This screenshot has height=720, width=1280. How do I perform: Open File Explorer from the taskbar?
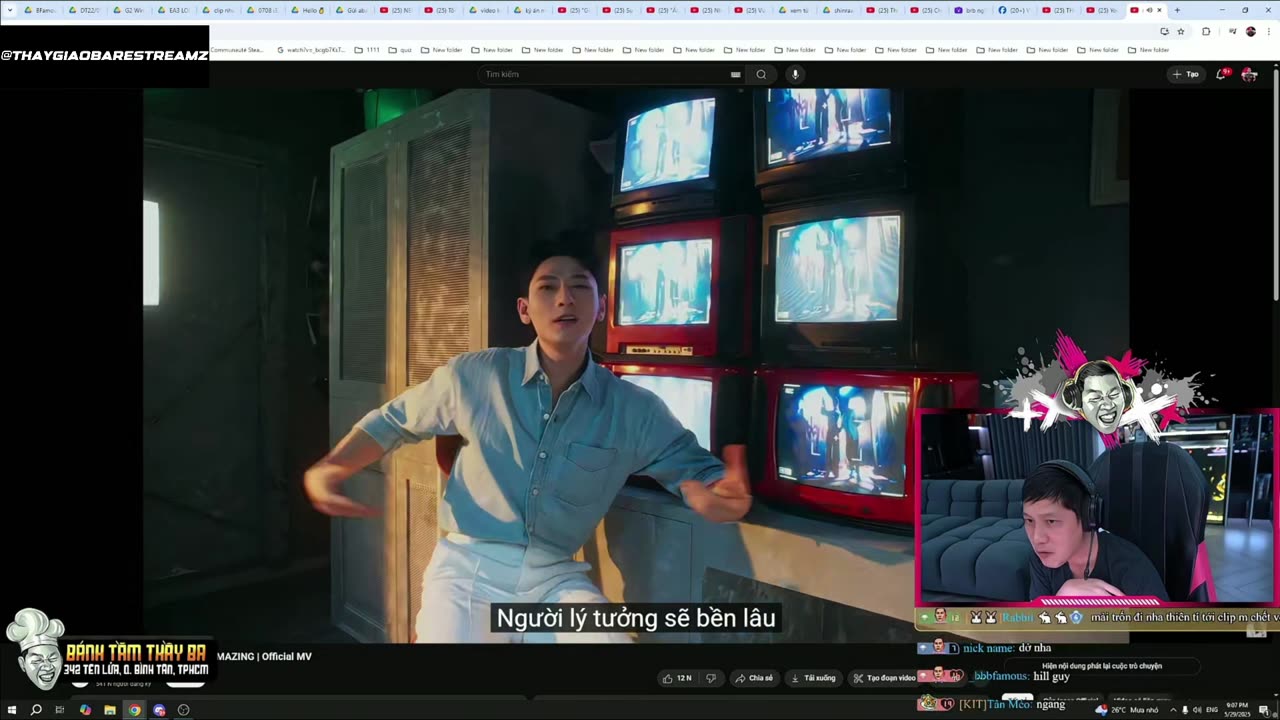109,710
